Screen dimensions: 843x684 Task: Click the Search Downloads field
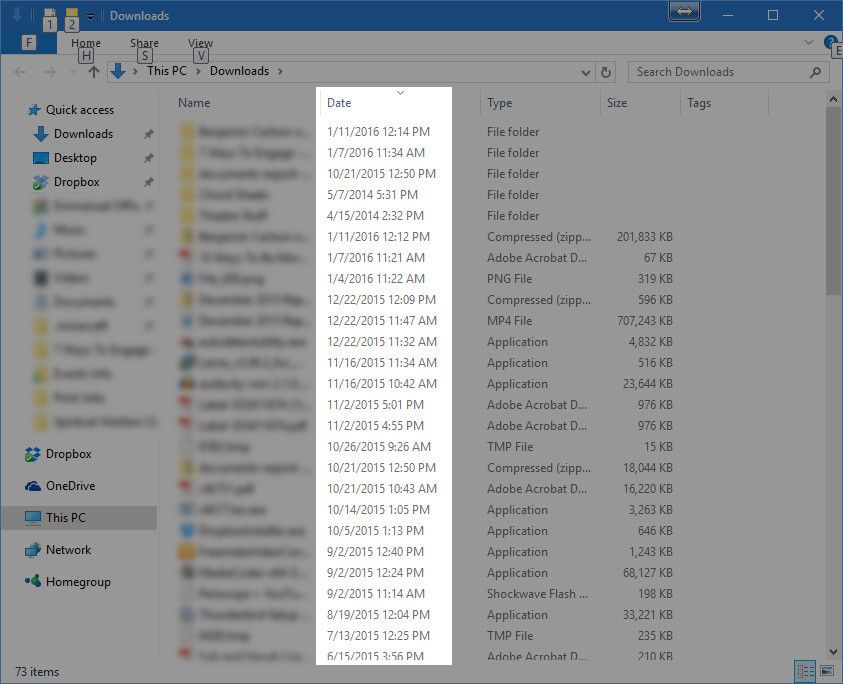coord(727,72)
